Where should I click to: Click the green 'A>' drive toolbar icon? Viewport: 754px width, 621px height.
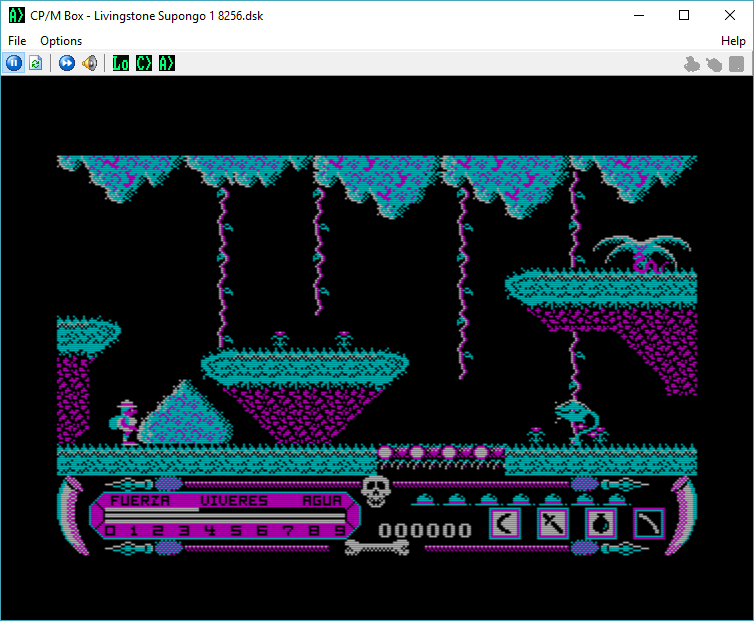pyautogui.click(x=167, y=63)
